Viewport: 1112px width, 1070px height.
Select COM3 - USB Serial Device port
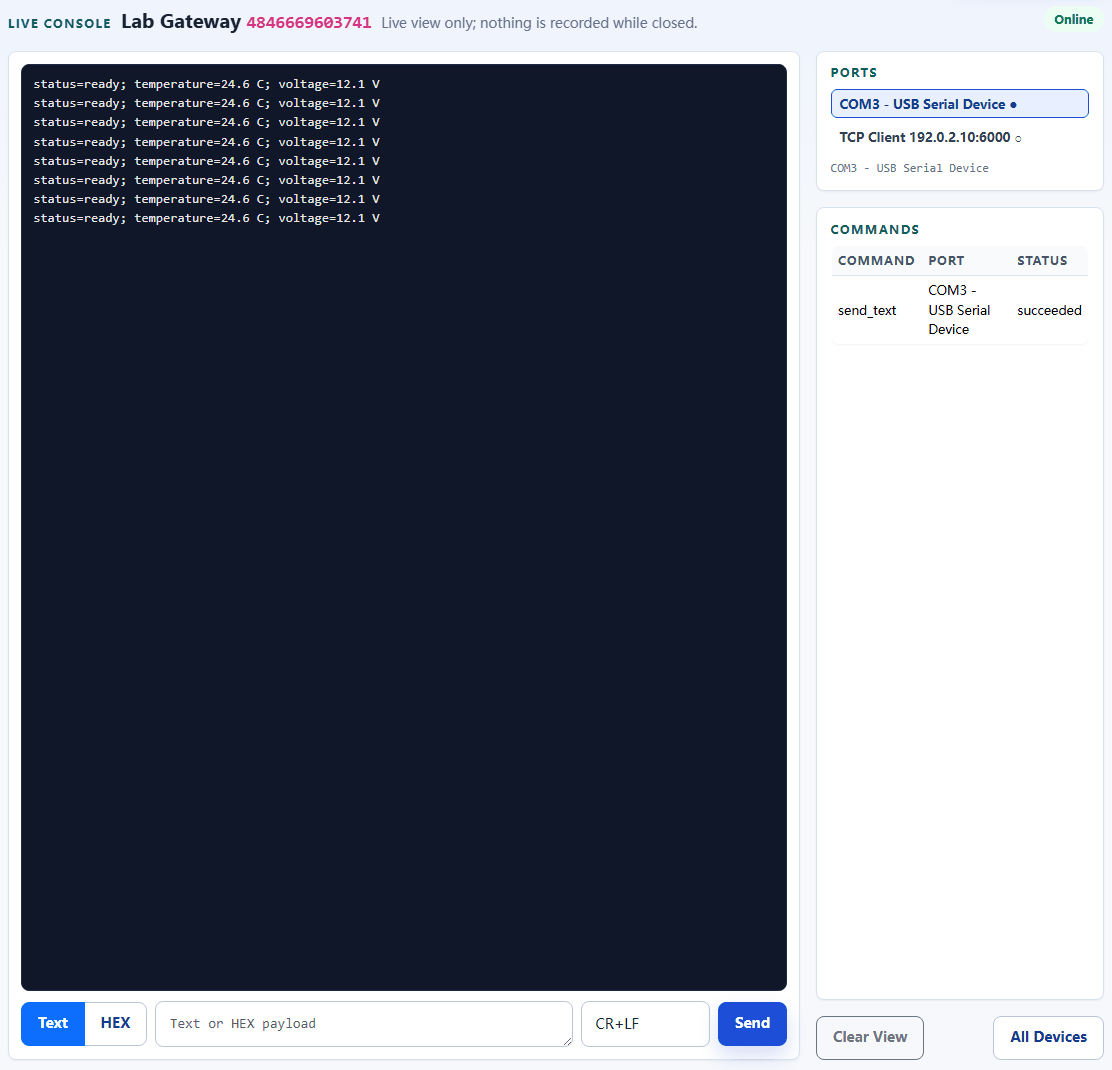[960, 104]
